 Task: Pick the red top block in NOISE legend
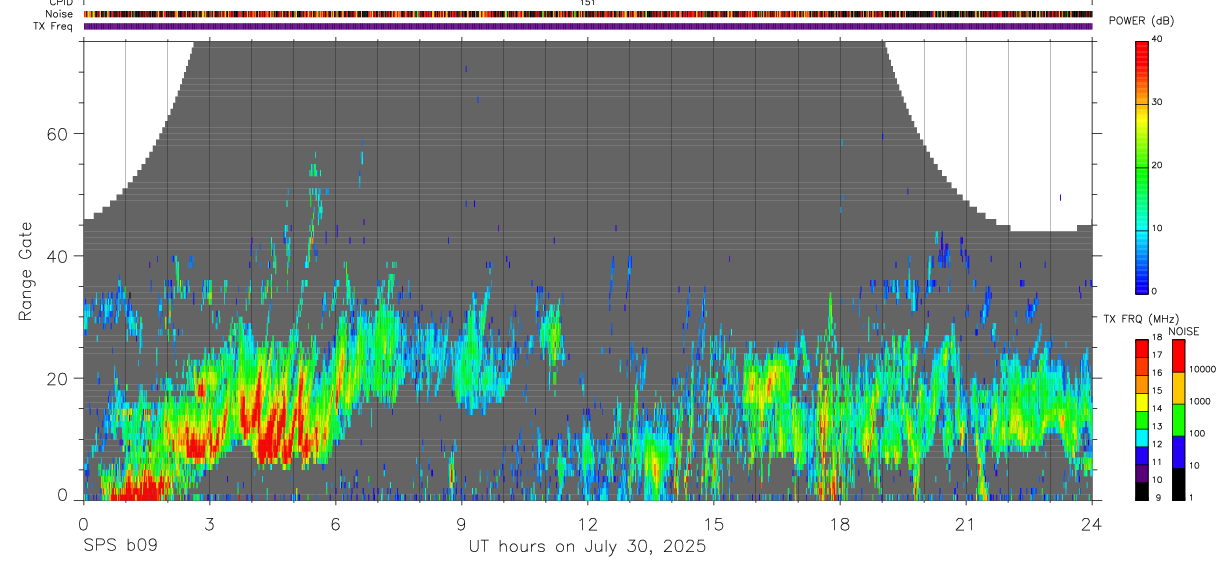coord(1177,356)
